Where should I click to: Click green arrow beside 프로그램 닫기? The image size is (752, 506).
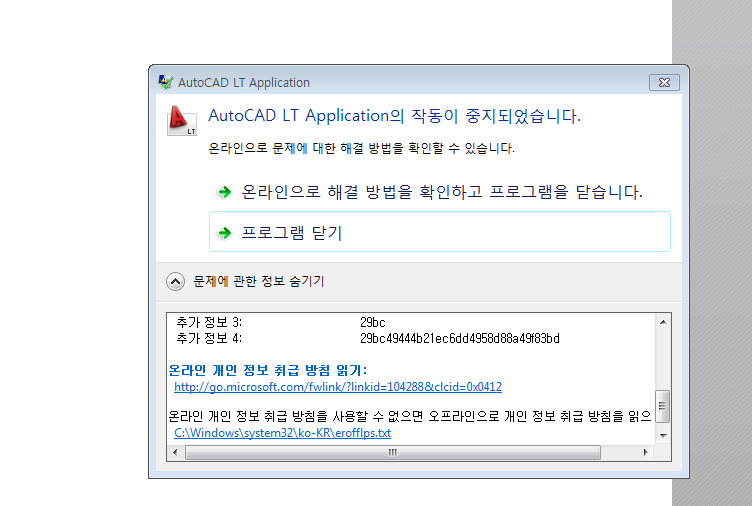point(224,233)
